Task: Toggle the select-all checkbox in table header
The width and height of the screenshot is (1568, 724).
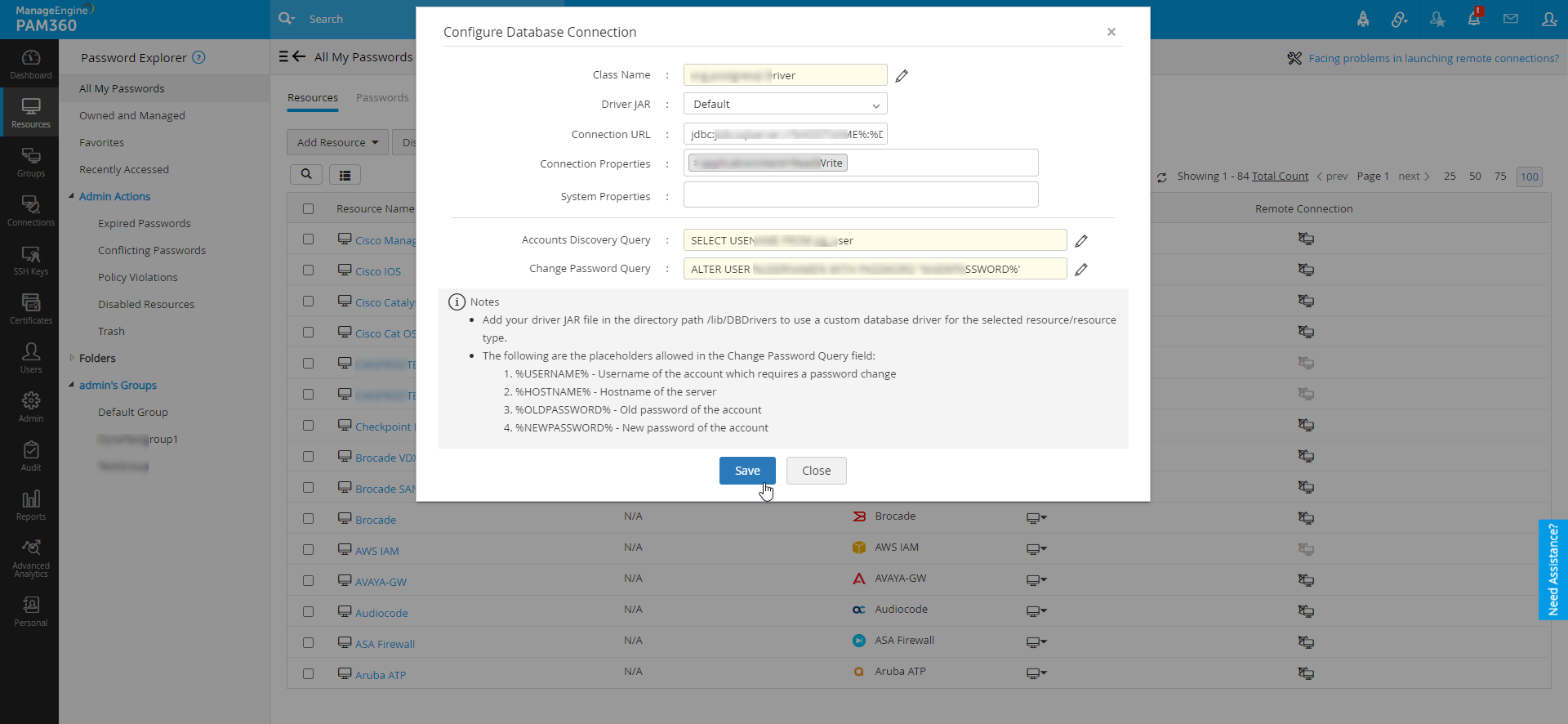Action: 308,209
